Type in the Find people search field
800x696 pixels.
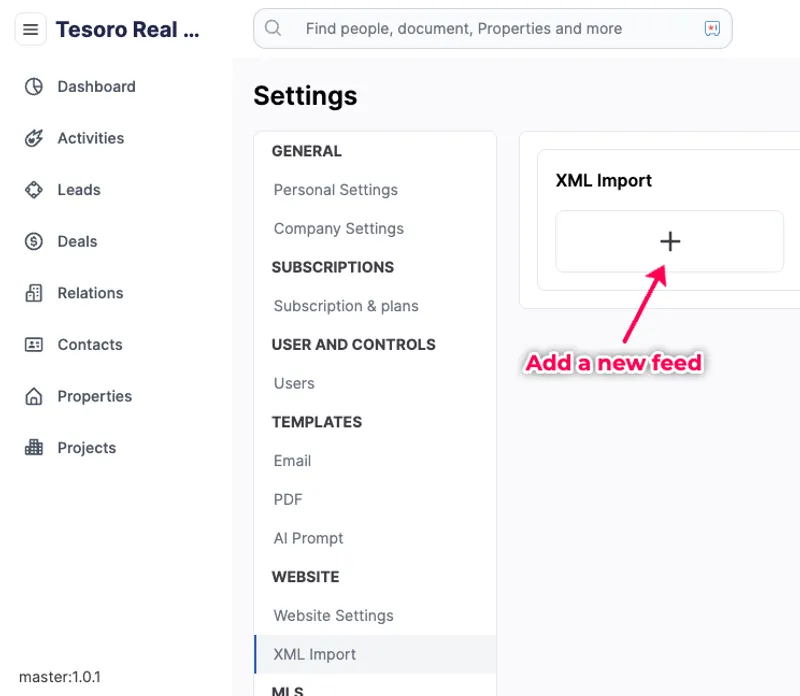tap(480, 29)
